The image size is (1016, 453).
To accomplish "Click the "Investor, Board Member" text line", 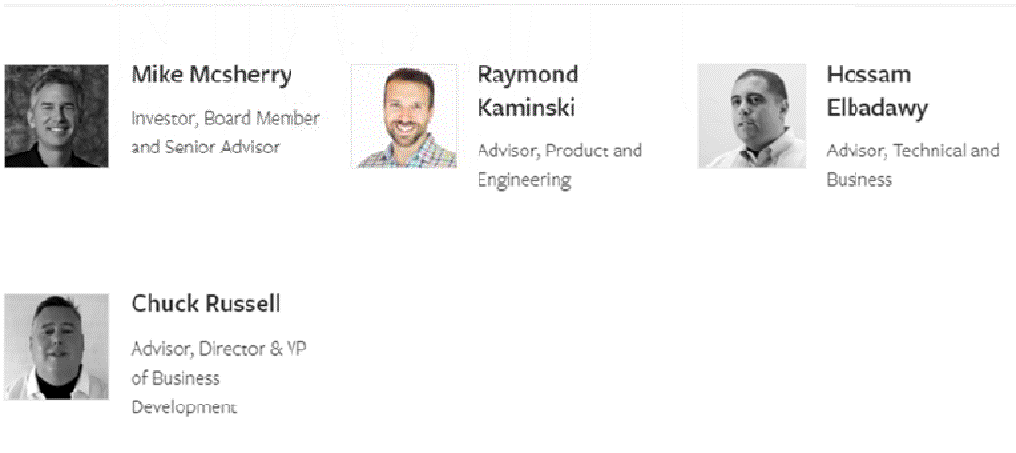I will pos(225,118).
